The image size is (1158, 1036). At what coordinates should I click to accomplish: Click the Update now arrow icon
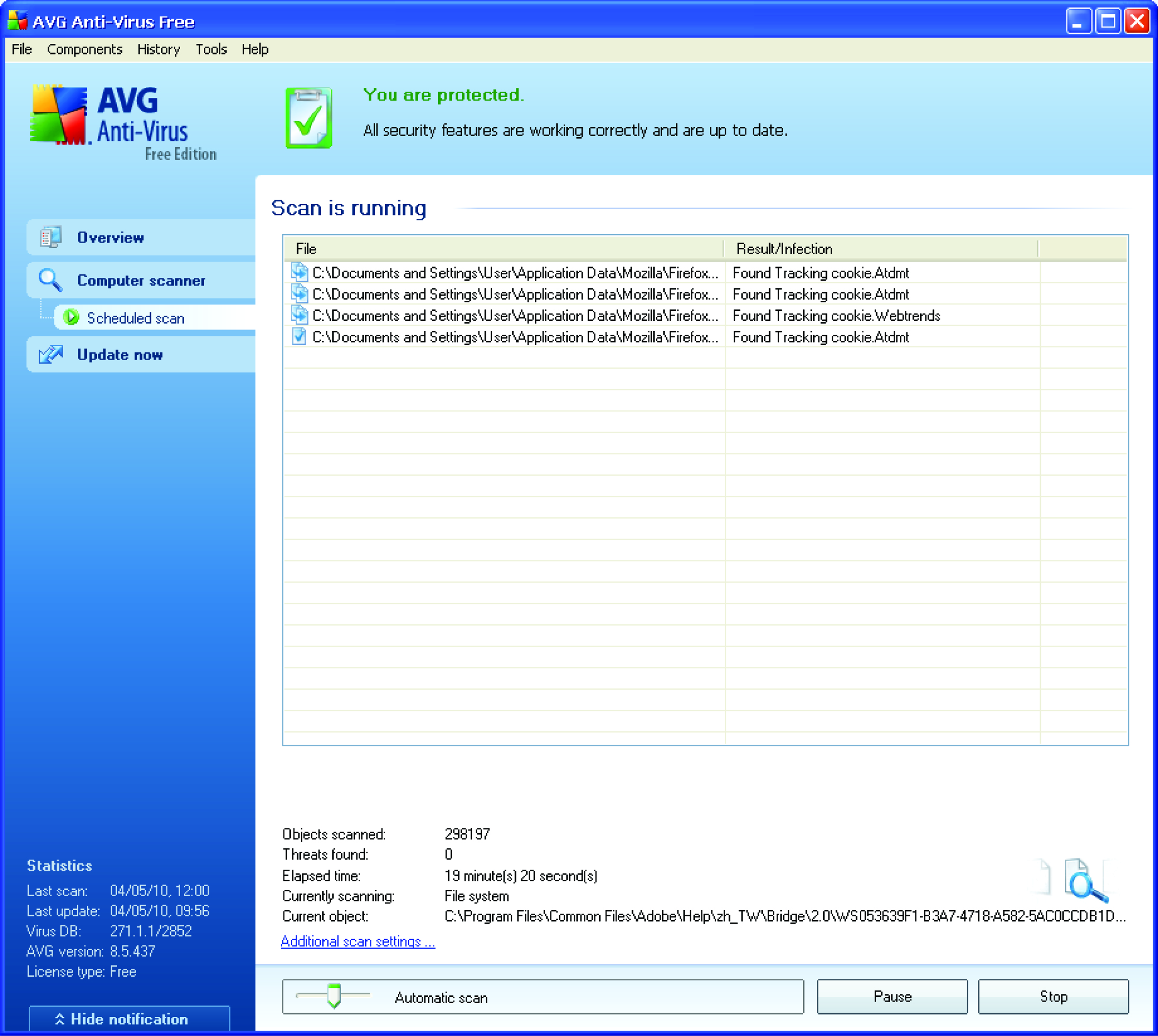click(x=51, y=354)
